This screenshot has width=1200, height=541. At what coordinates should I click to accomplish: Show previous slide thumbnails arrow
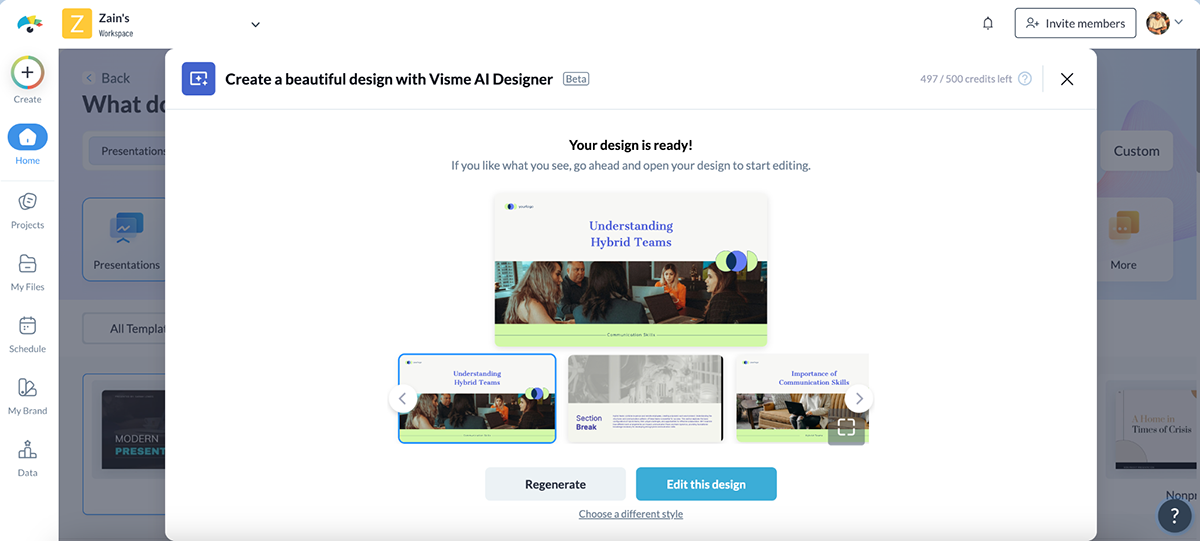tap(402, 398)
